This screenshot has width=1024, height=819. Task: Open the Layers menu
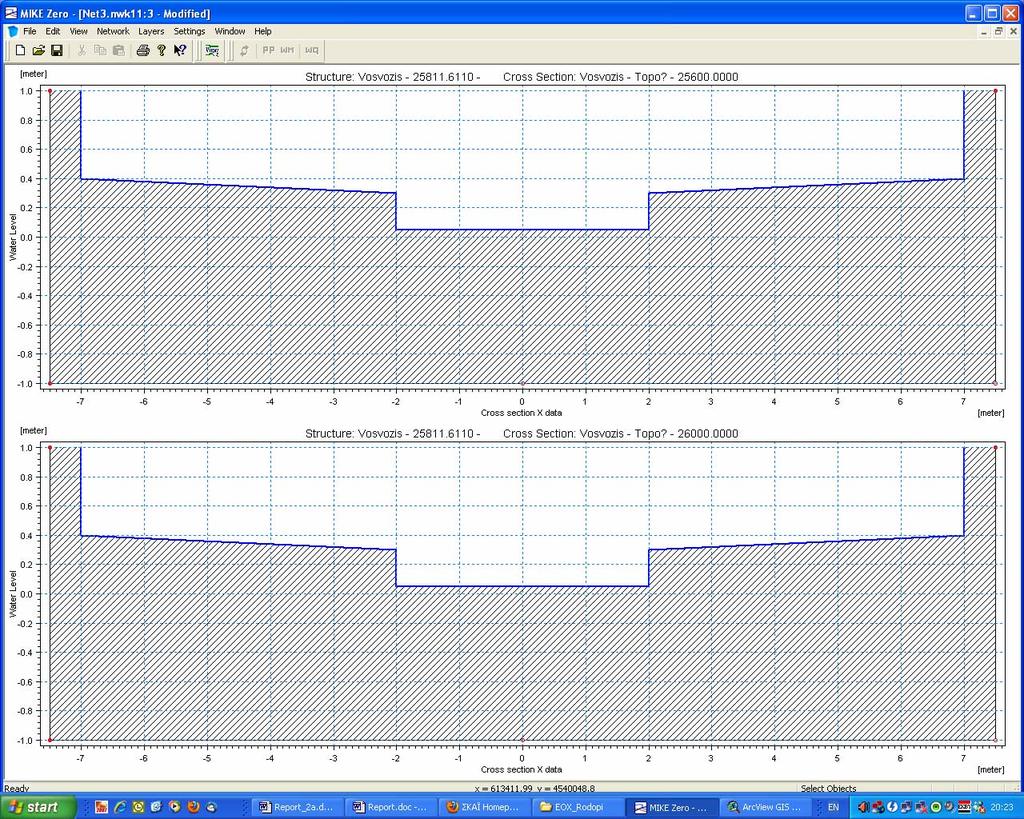151,31
